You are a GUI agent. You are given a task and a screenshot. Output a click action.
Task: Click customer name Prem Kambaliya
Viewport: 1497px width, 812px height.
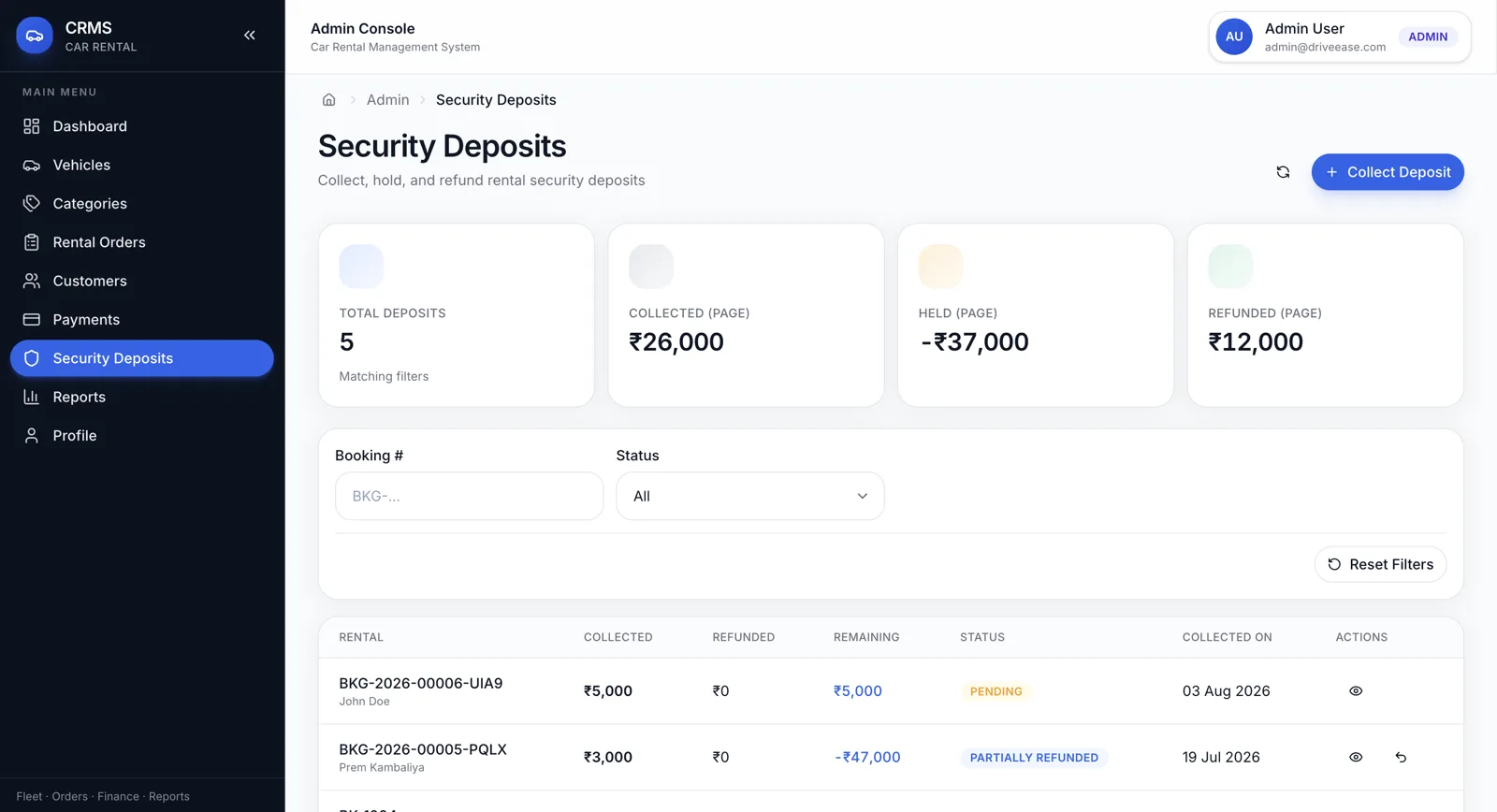pos(382,768)
